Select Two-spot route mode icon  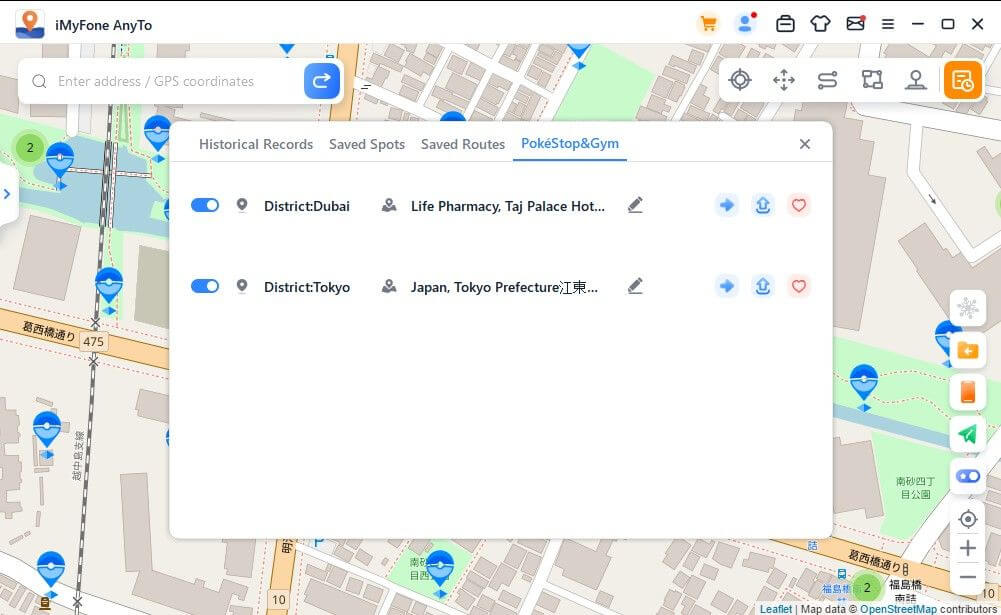click(827, 80)
